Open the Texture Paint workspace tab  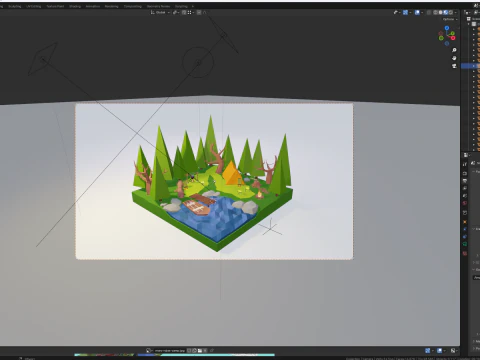pyautogui.click(x=55, y=6)
